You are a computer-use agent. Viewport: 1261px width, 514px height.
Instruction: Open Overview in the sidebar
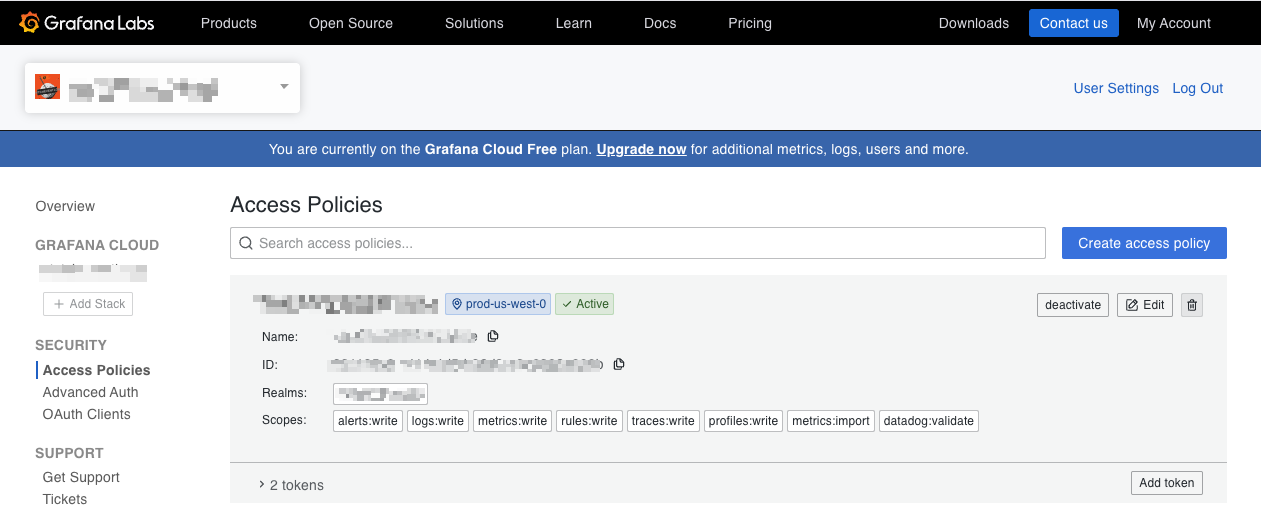tap(65, 206)
